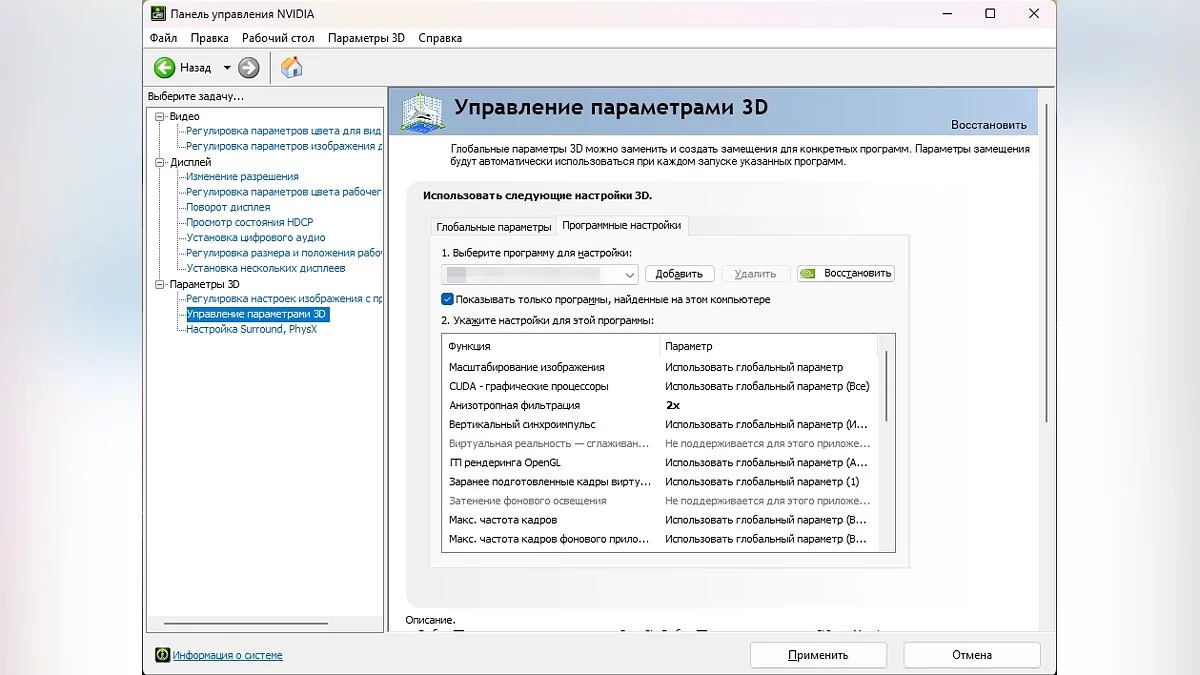The image size is (1200, 675).
Task: Click the Forward arrow icon in toolbar
Action: pyautogui.click(x=249, y=67)
